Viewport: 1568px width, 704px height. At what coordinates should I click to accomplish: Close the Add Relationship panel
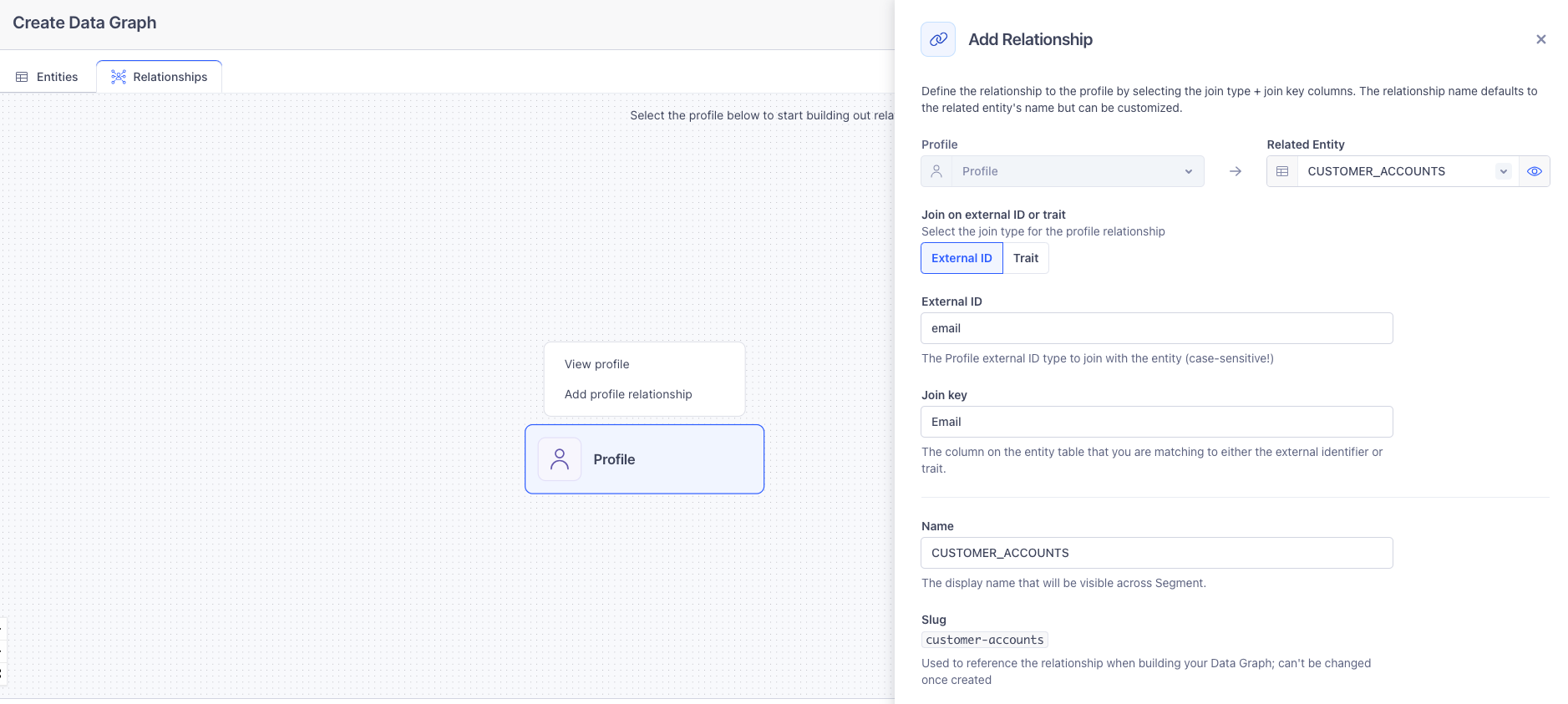pos(1540,39)
